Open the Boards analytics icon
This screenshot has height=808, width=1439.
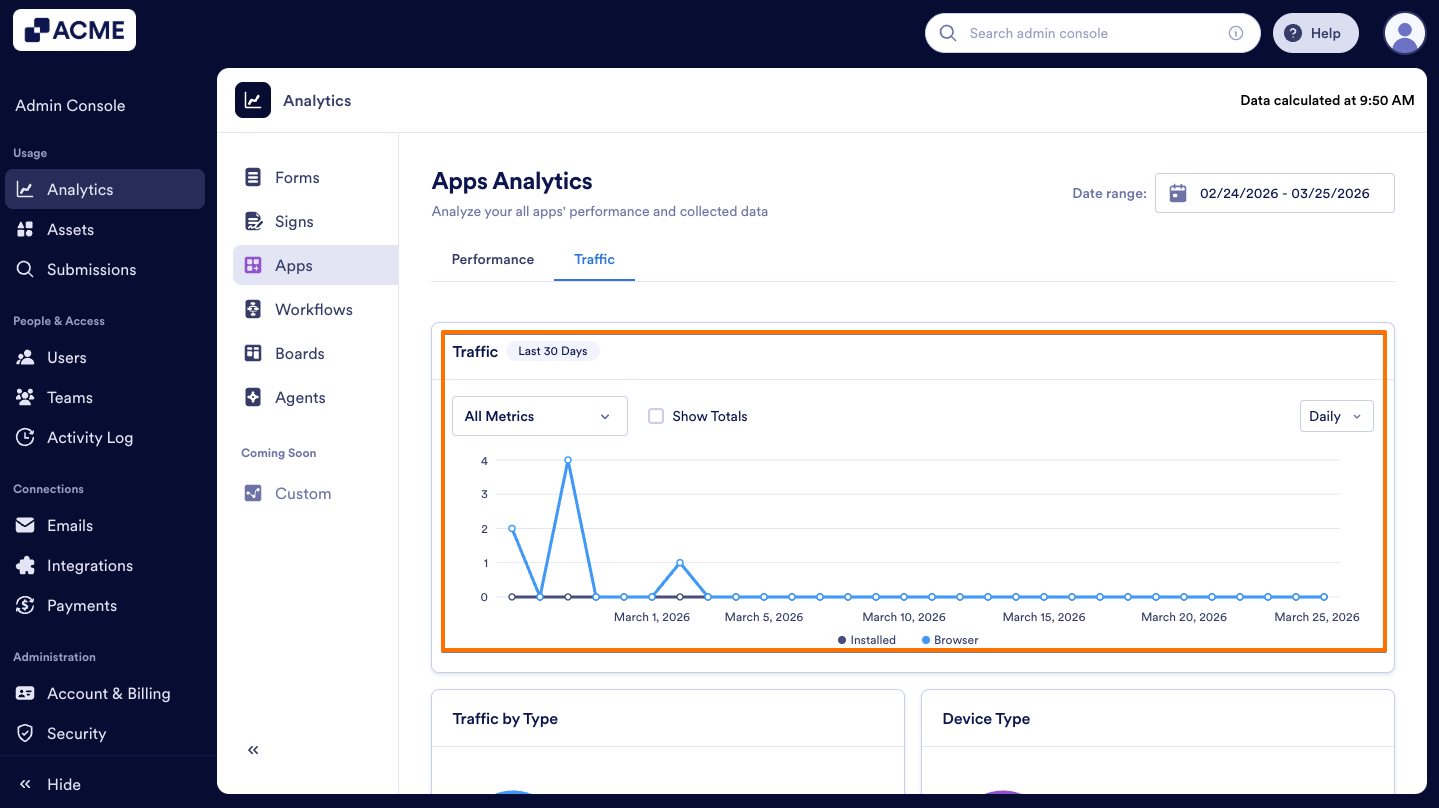(253, 353)
